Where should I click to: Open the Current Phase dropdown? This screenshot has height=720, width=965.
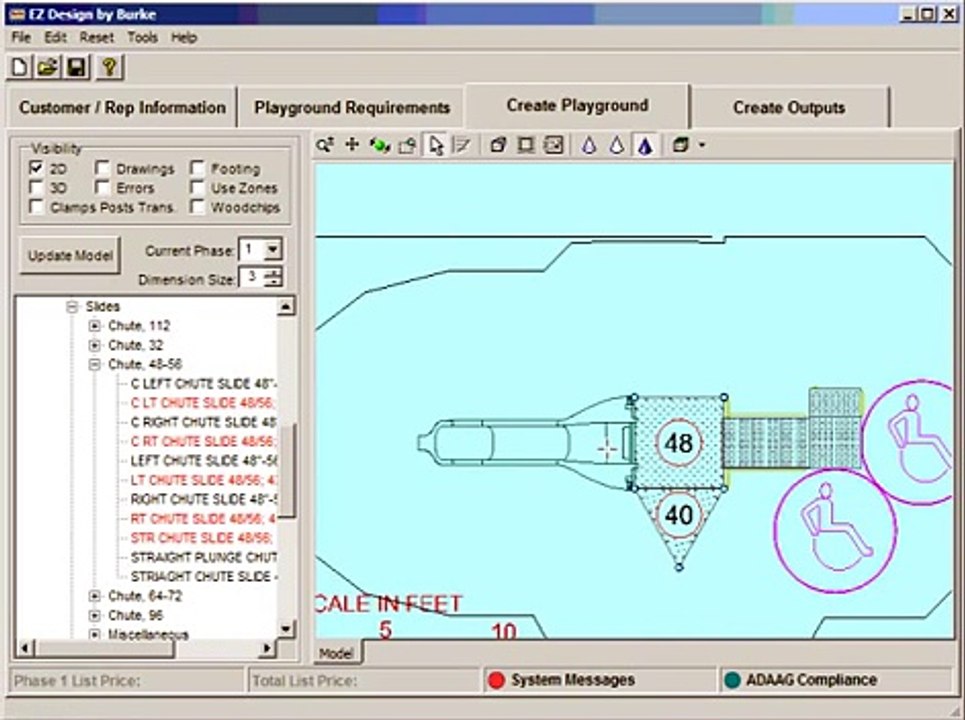pyautogui.click(x=273, y=250)
